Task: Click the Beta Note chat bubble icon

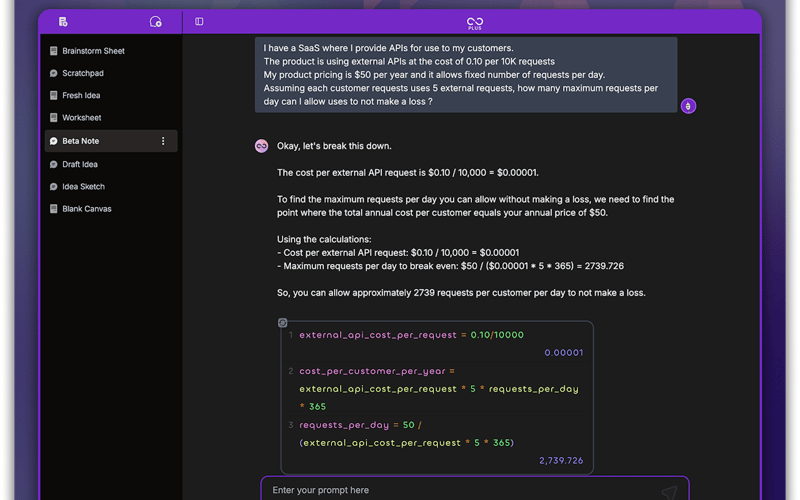Action: click(x=54, y=141)
